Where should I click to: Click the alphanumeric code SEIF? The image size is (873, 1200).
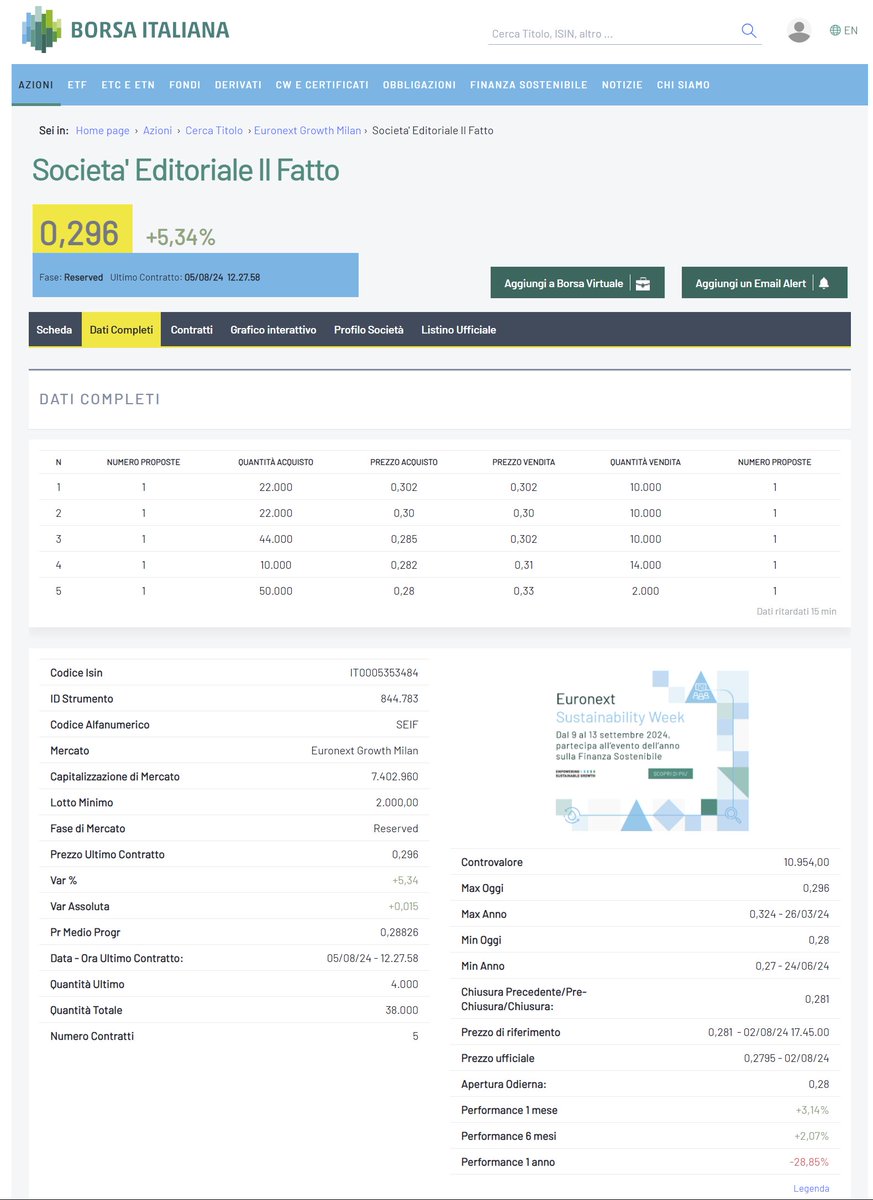(407, 725)
